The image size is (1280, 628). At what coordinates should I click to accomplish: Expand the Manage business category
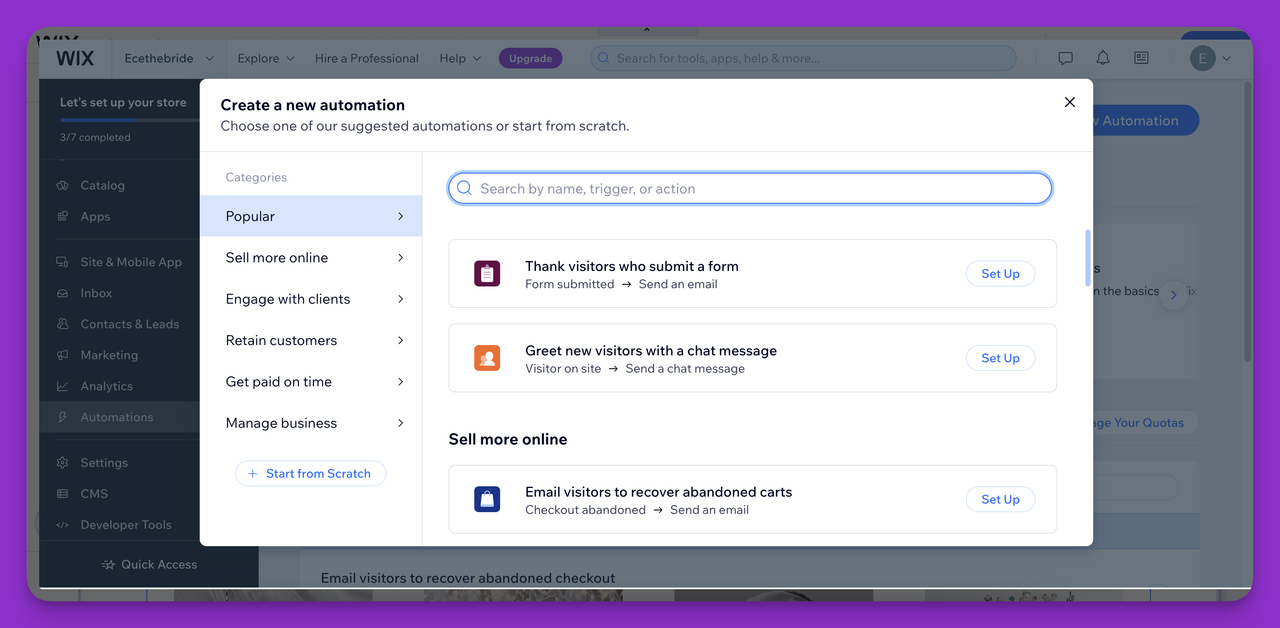[x=311, y=423]
